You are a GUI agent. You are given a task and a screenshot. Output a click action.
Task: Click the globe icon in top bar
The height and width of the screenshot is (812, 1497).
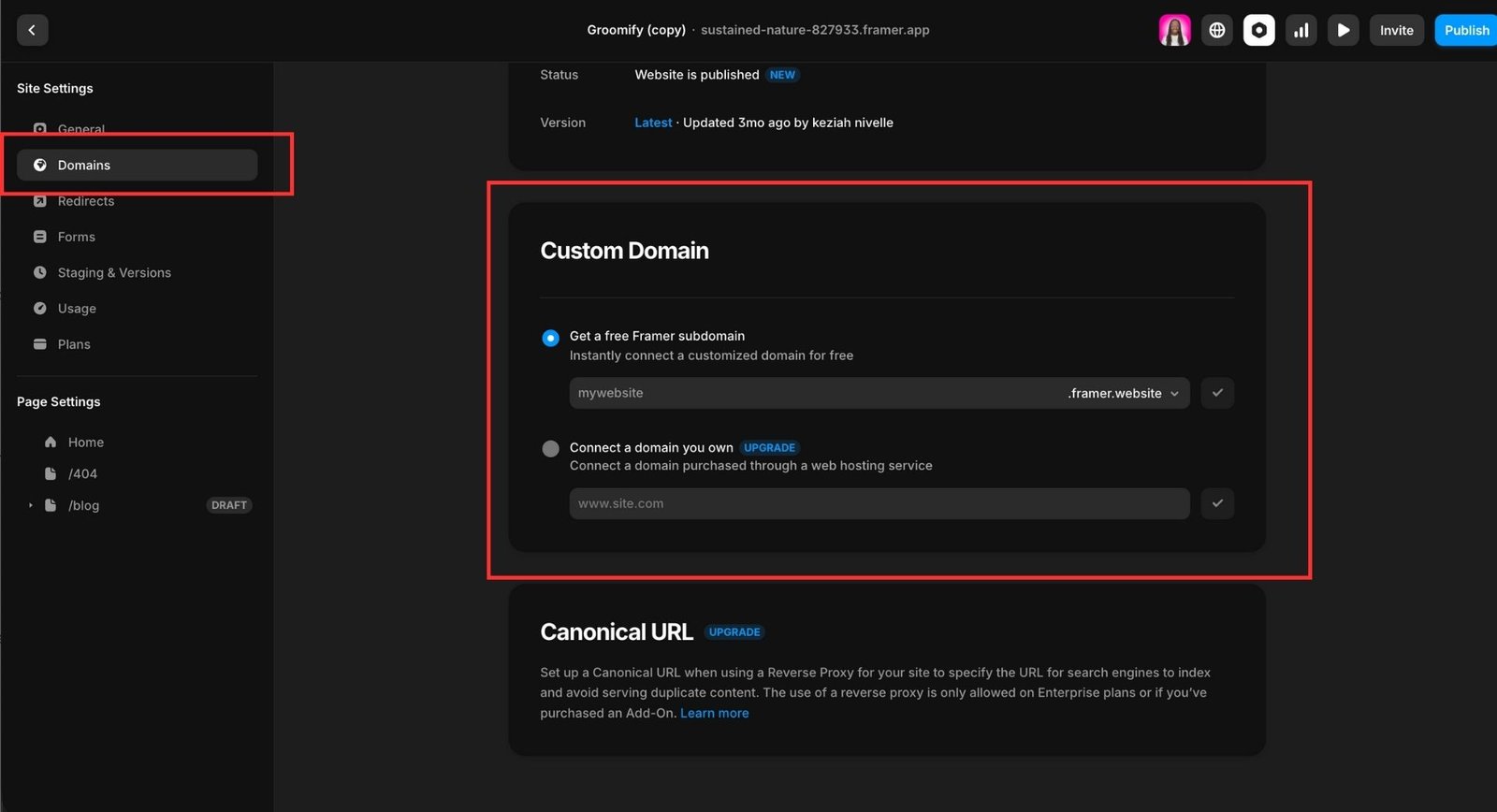pos(1216,30)
